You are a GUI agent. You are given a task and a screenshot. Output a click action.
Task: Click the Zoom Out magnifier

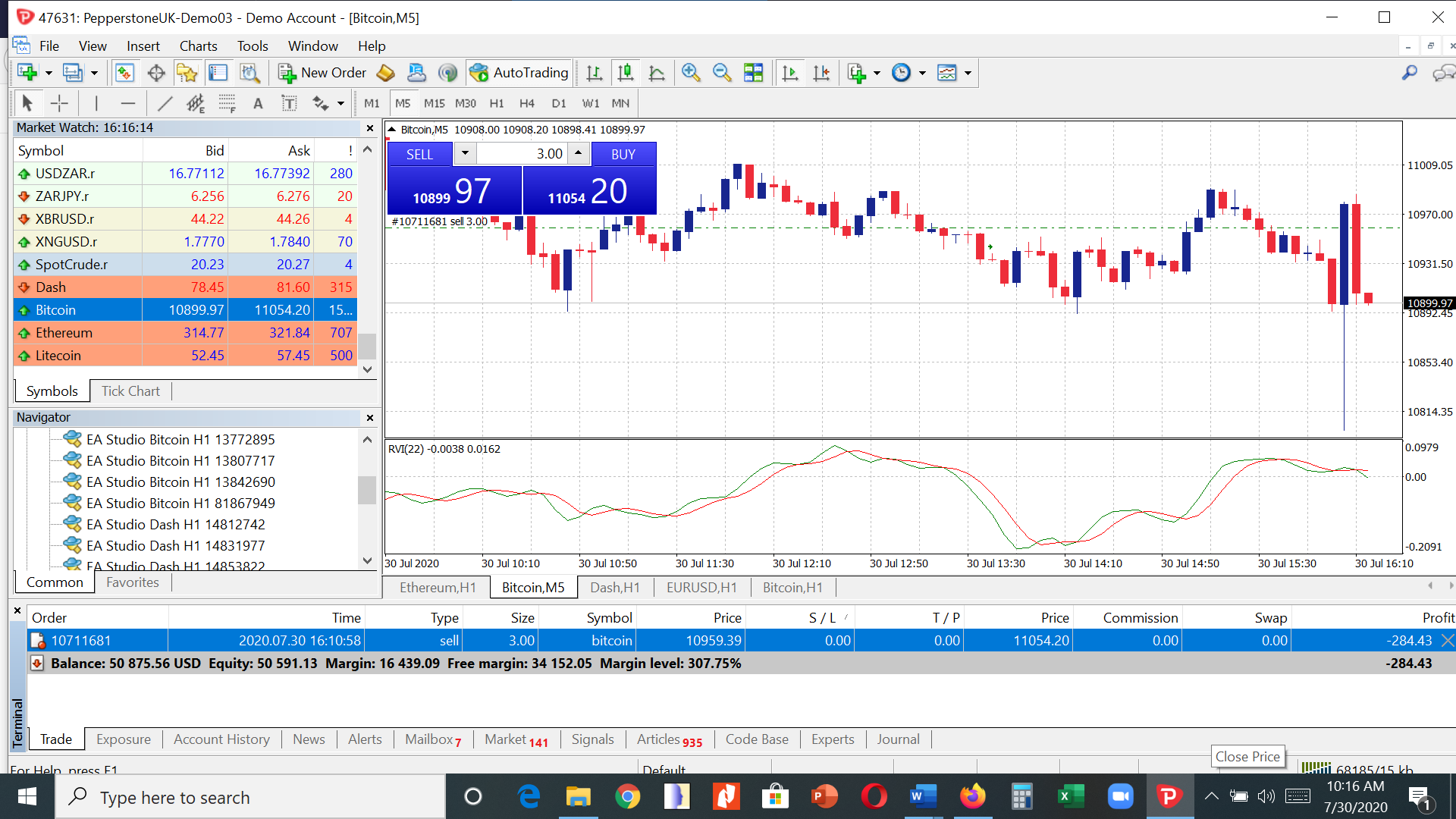(x=722, y=73)
